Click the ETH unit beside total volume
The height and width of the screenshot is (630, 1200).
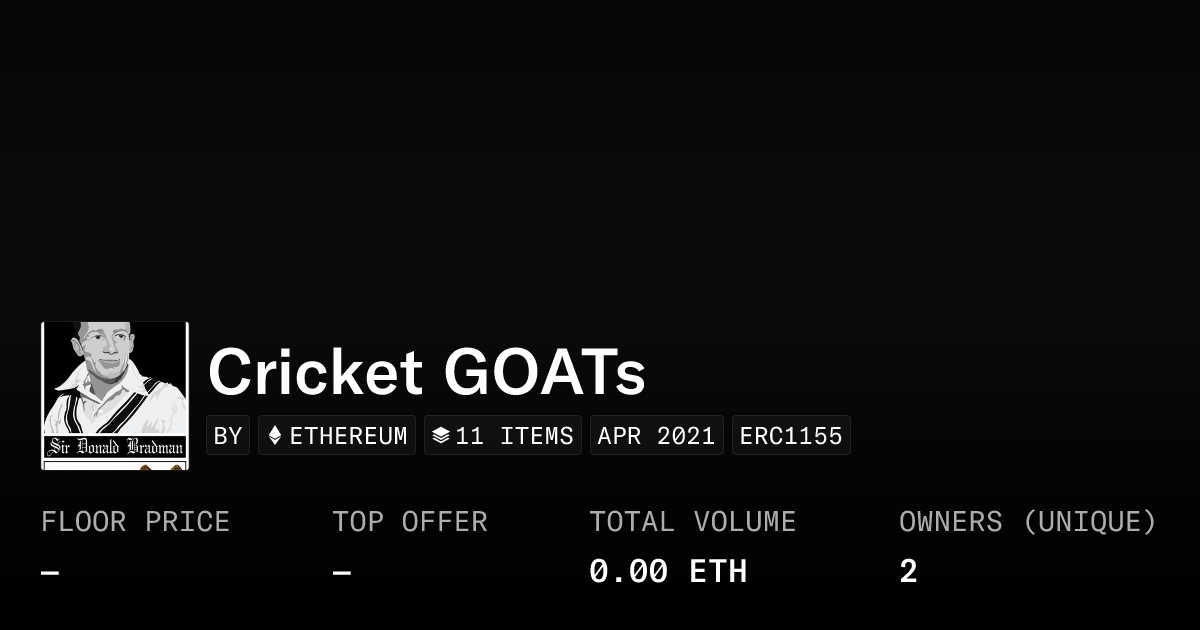(718, 572)
